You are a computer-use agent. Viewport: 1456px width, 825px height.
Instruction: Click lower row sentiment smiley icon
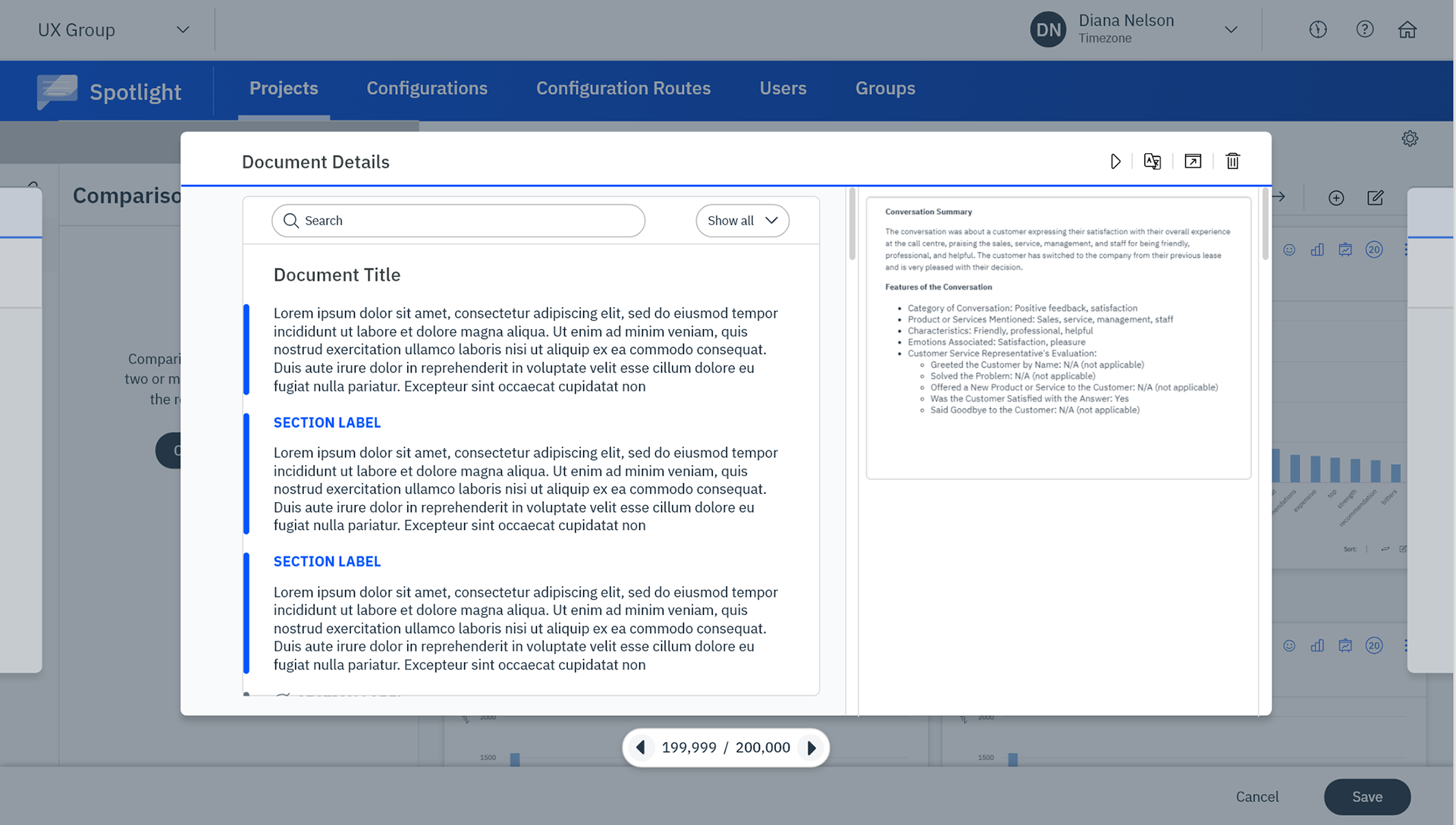click(1289, 646)
